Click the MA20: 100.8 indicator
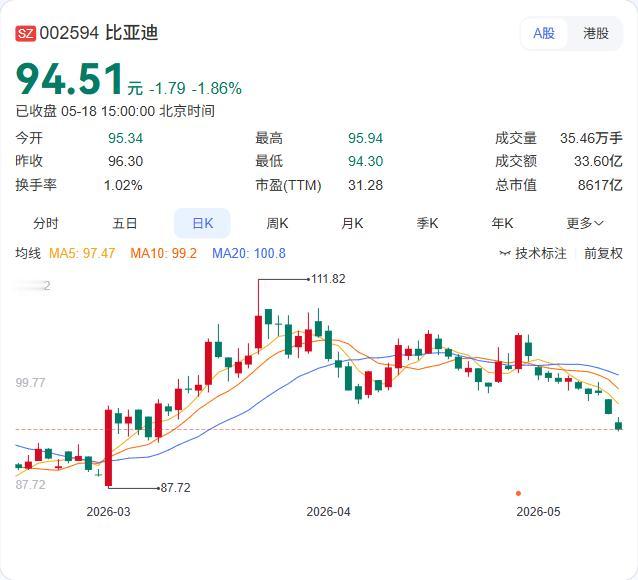Viewport: 638px width, 580px height. (249, 253)
